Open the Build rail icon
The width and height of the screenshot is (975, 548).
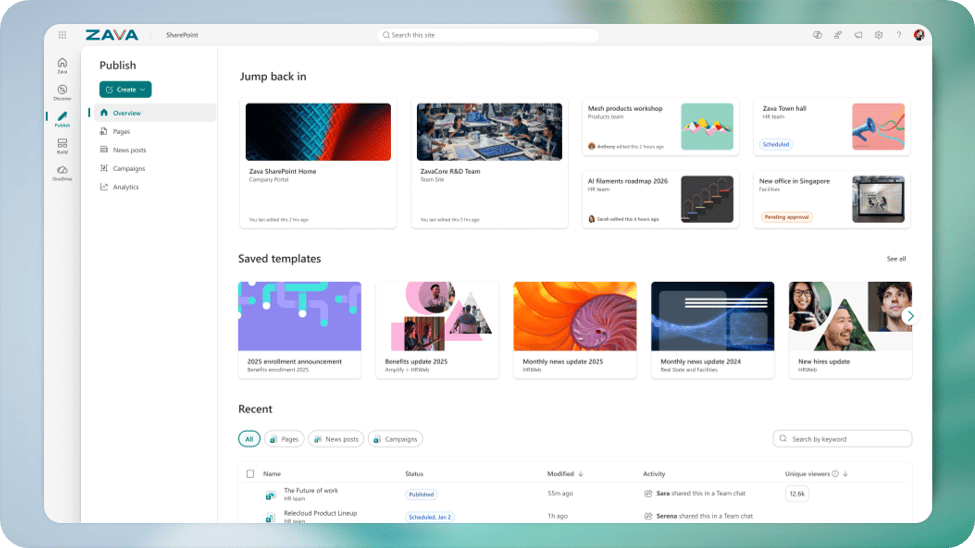pyautogui.click(x=62, y=146)
